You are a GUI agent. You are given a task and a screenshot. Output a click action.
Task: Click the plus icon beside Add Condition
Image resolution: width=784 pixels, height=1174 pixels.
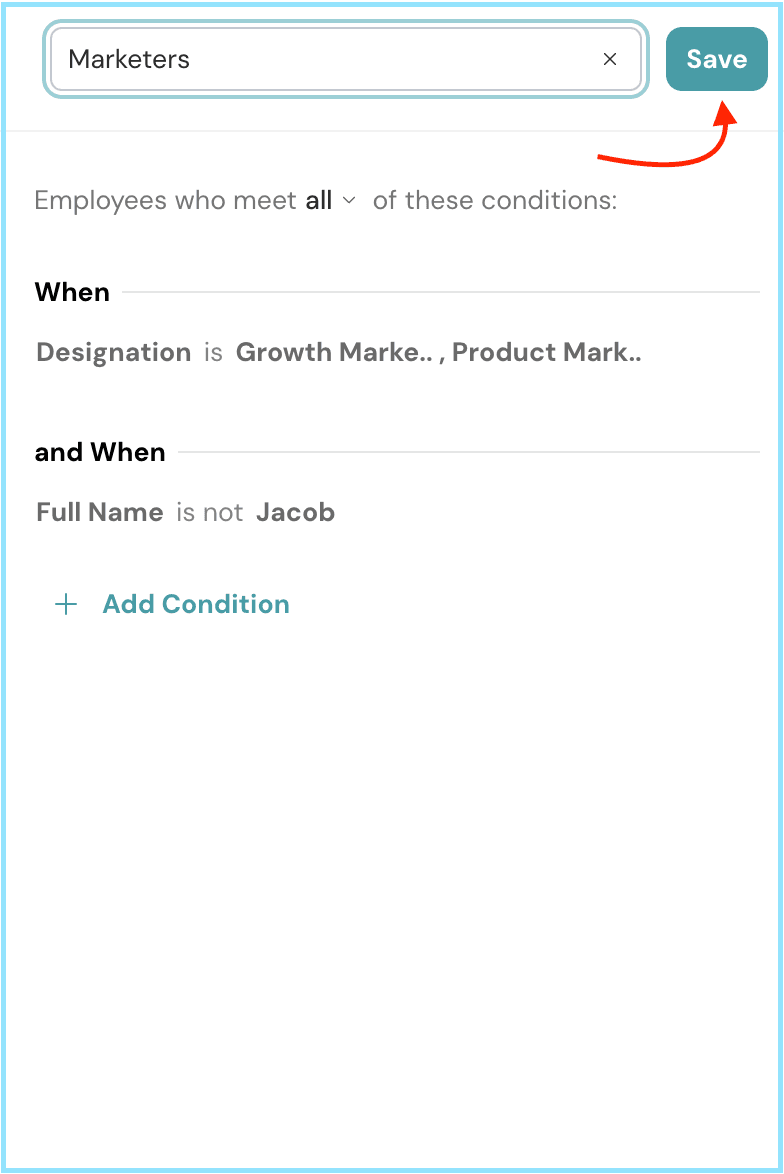point(66,604)
